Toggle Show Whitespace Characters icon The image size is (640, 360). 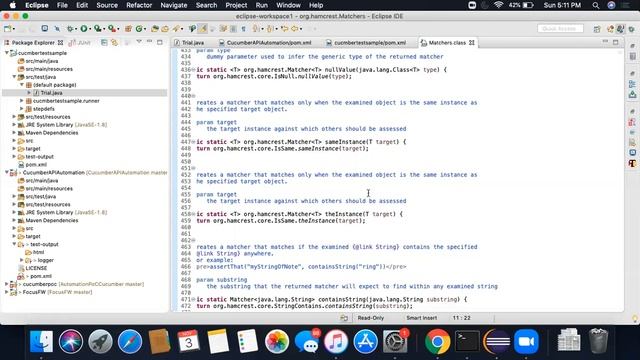tap(243, 29)
